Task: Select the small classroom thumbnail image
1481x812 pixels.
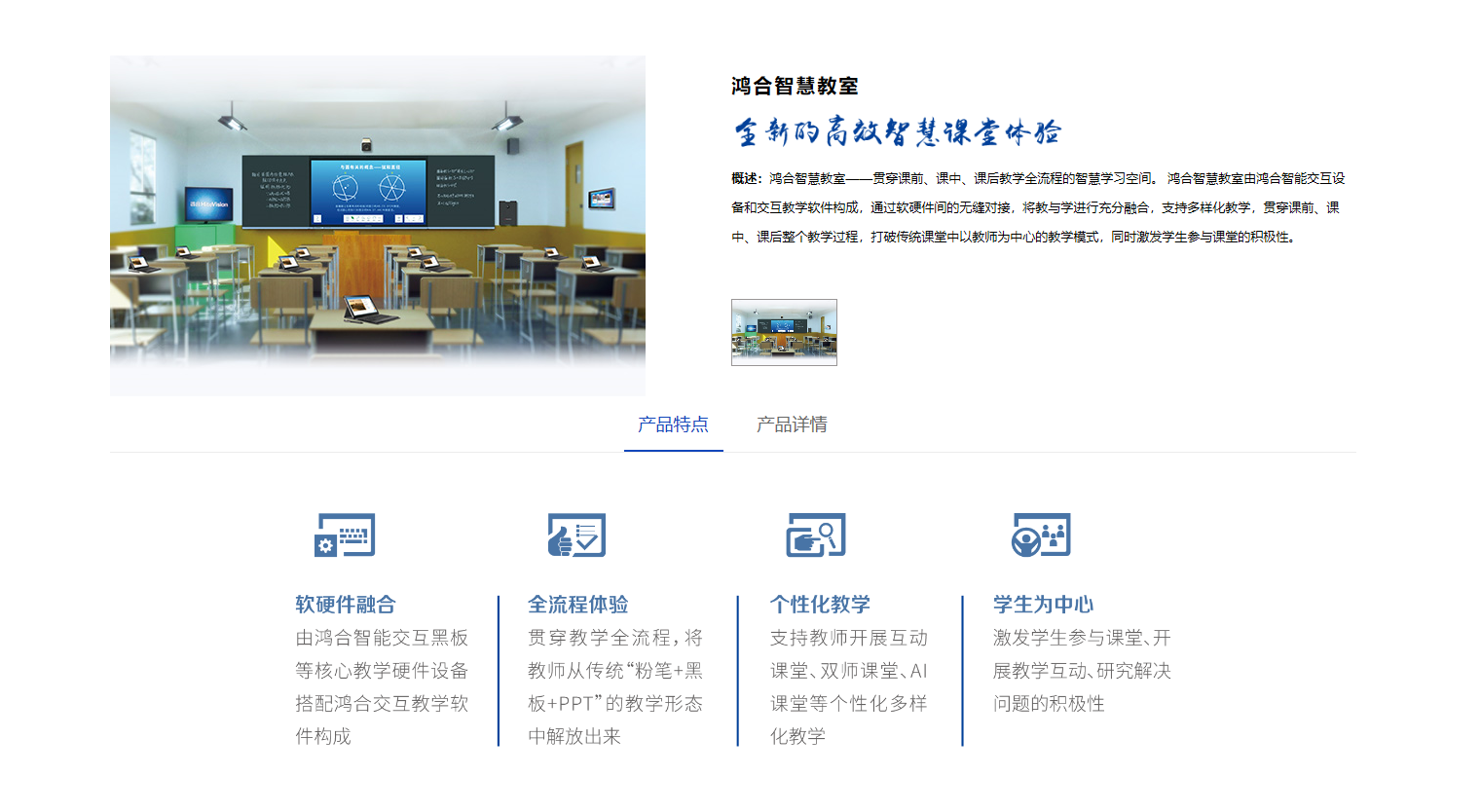Action: tap(784, 332)
